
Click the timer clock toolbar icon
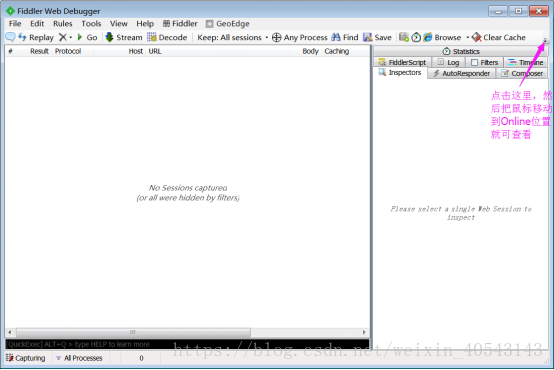(416, 37)
